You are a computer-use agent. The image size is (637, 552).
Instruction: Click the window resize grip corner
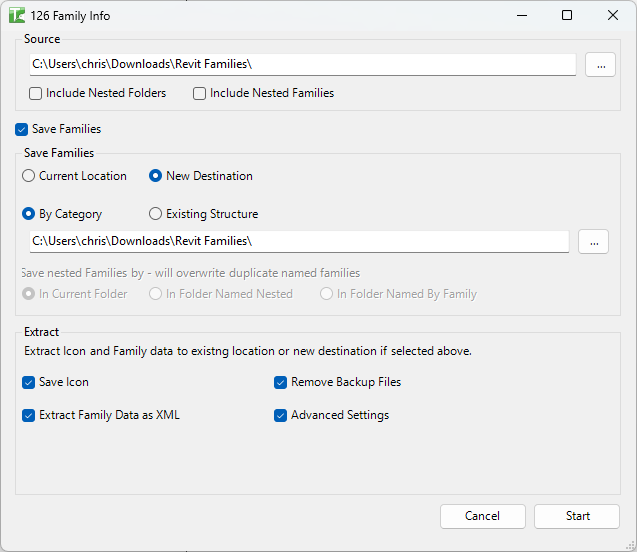click(630, 546)
